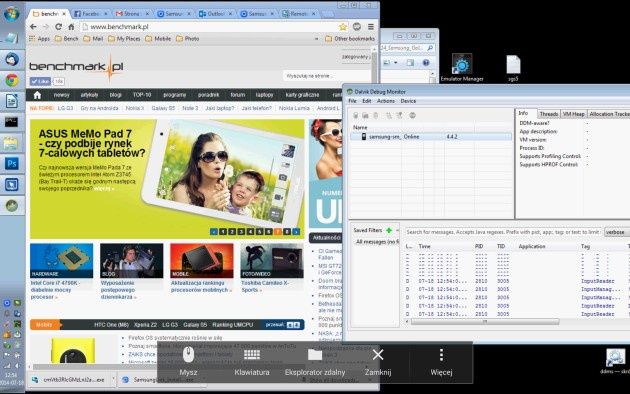Screen dimensions: 630x394
Task: Switch to the Outlook browser tab
Action: 216,14
